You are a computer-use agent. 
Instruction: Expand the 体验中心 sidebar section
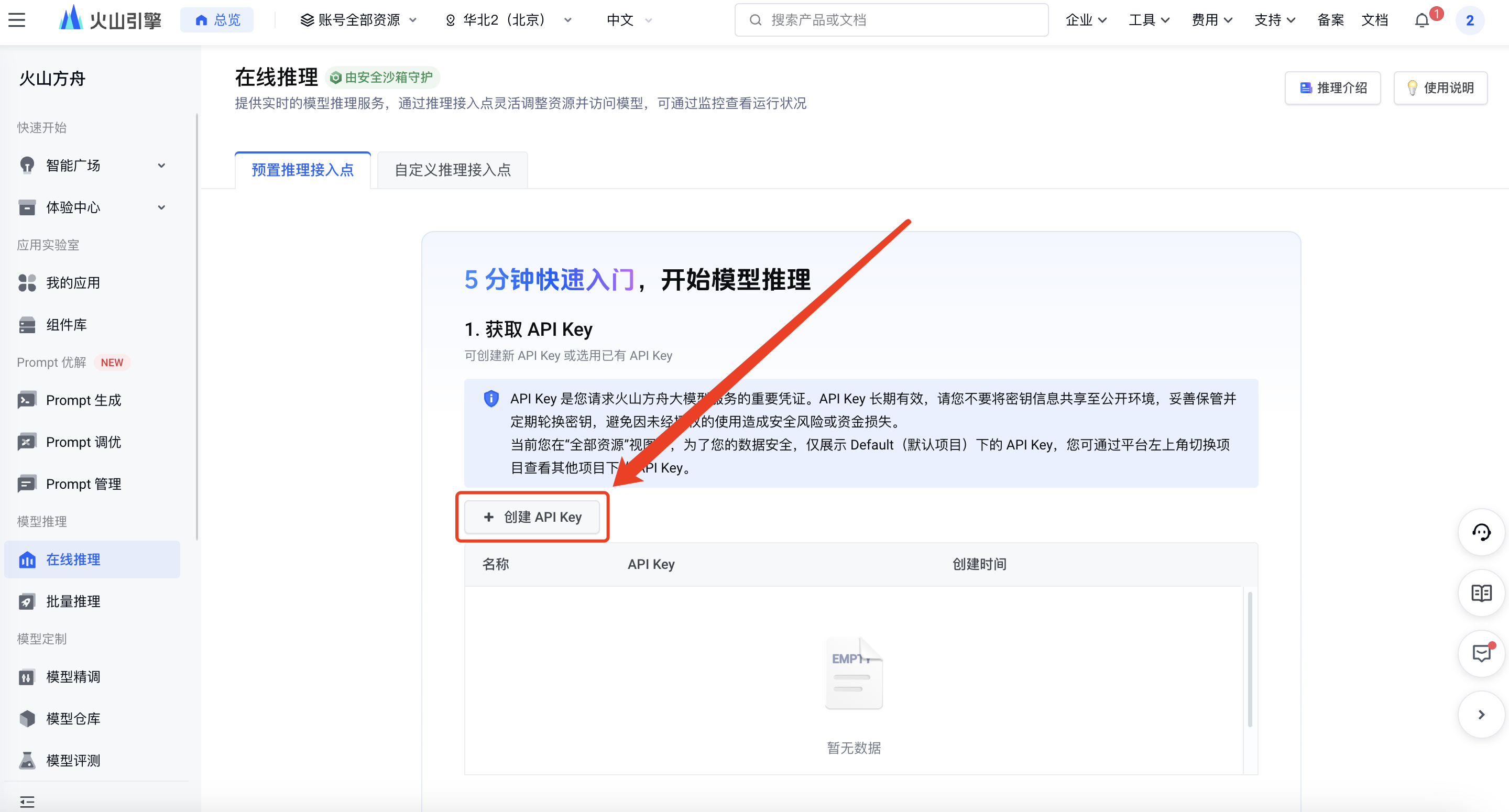tap(94, 207)
